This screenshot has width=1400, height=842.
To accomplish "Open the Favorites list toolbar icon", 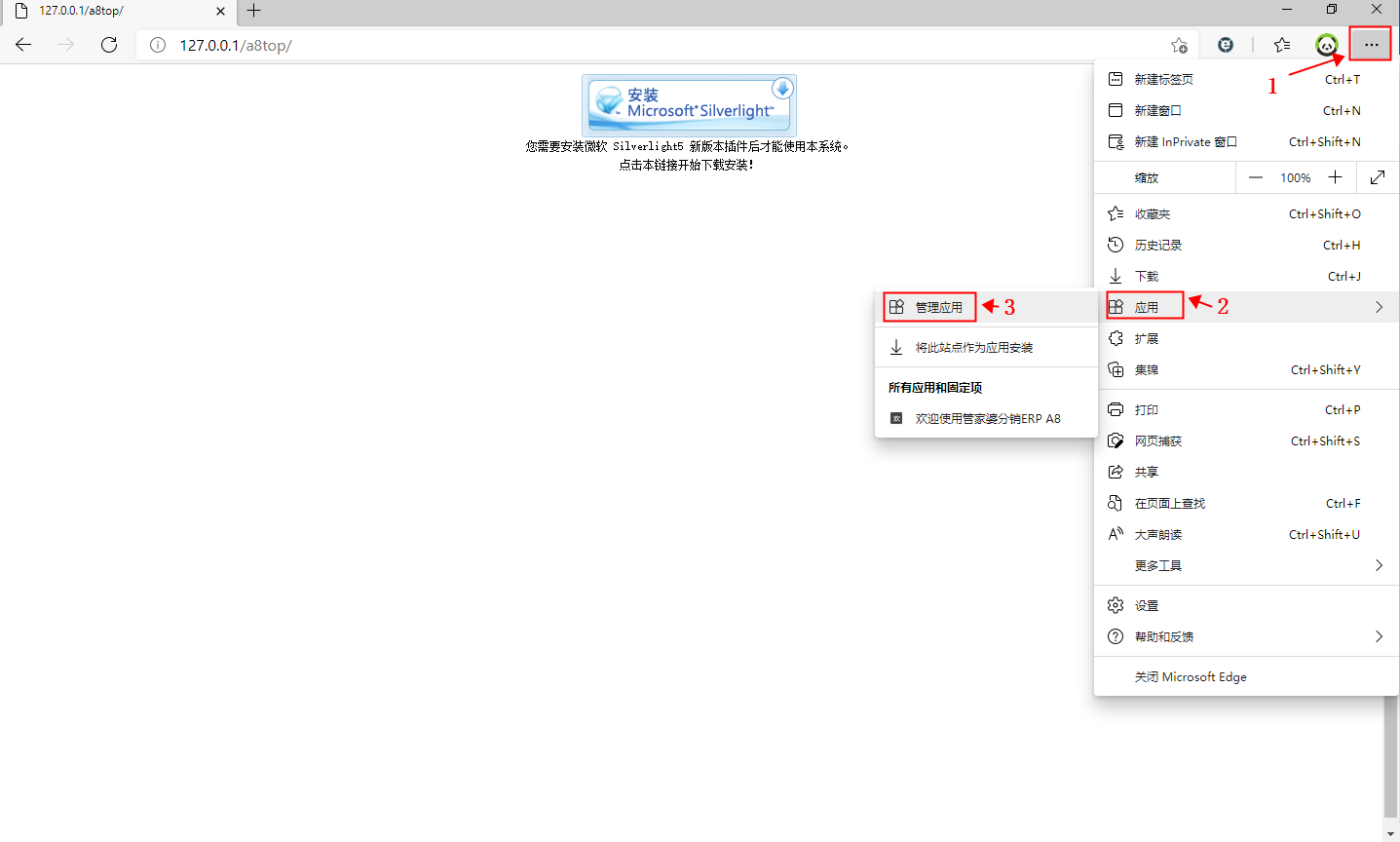I will click(1282, 45).
